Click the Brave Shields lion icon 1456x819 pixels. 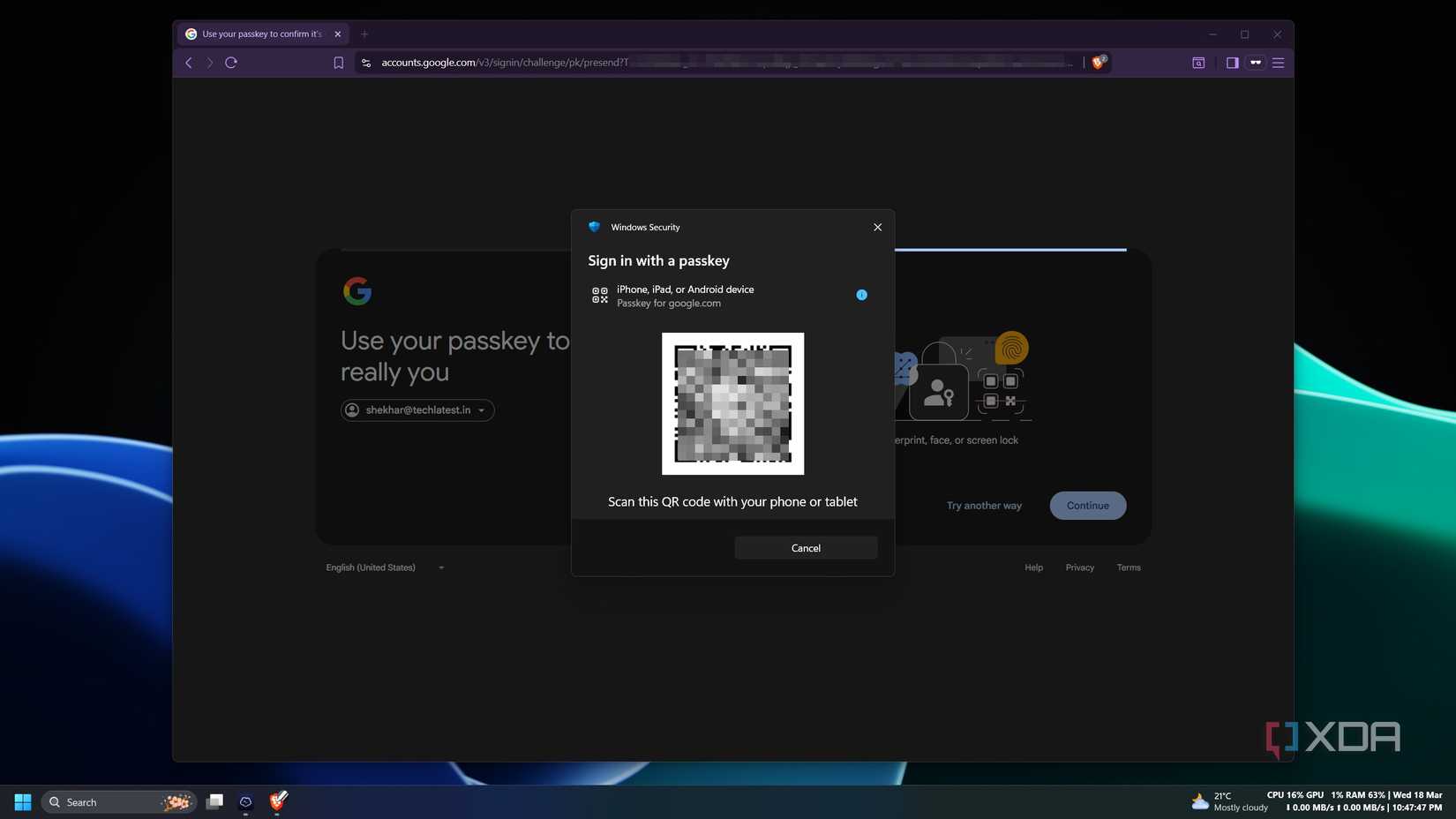click(1099, 62)
